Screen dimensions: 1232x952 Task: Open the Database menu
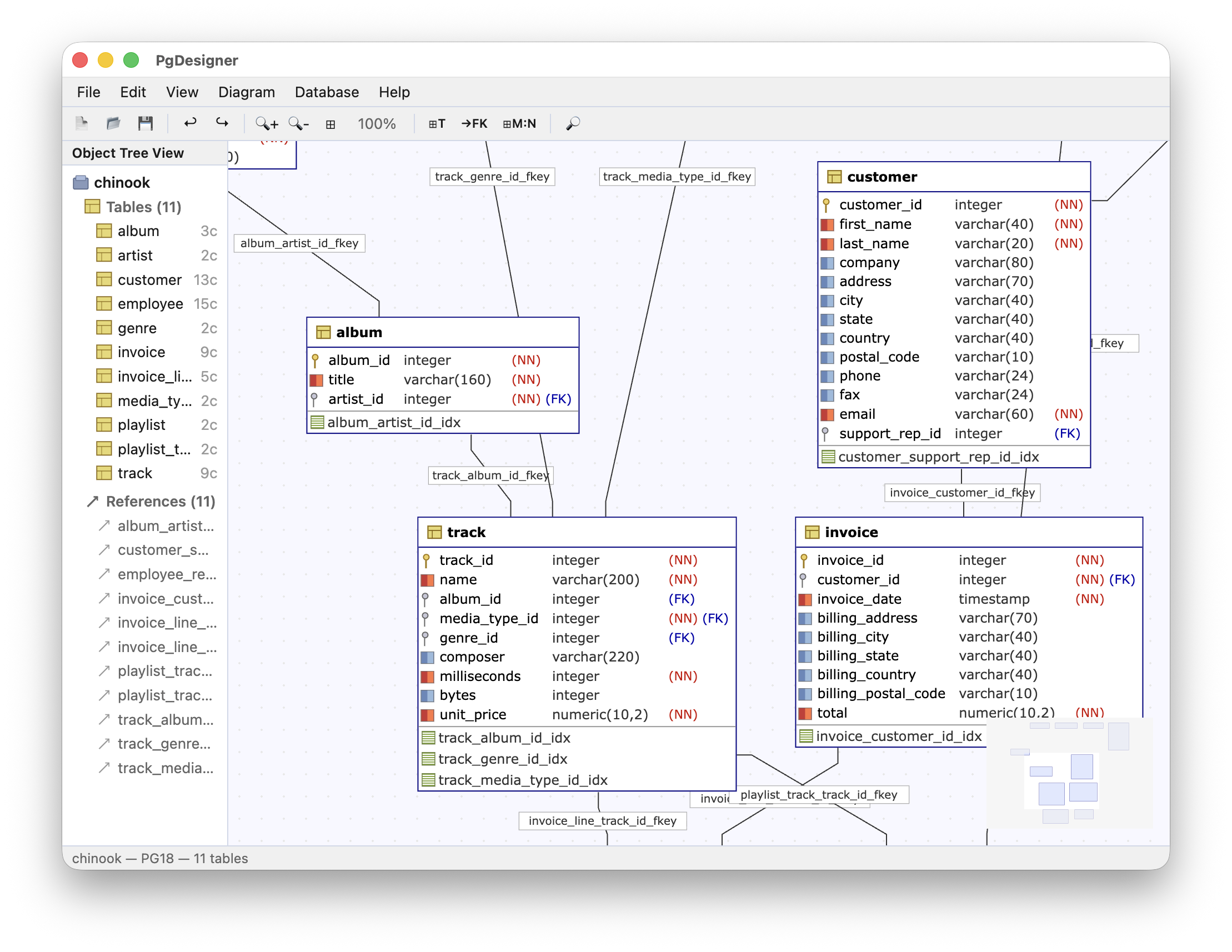coord(327,92)
